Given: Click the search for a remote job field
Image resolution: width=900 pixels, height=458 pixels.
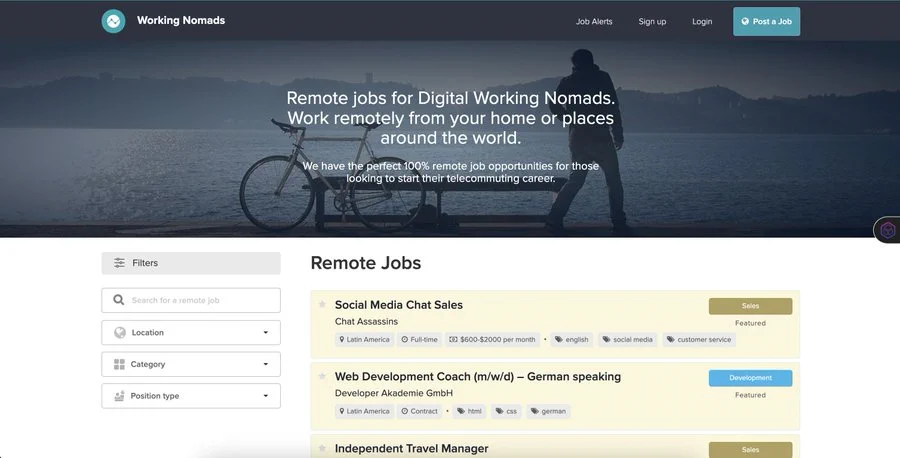Looking at the screenshot, I should coord(200,300).
